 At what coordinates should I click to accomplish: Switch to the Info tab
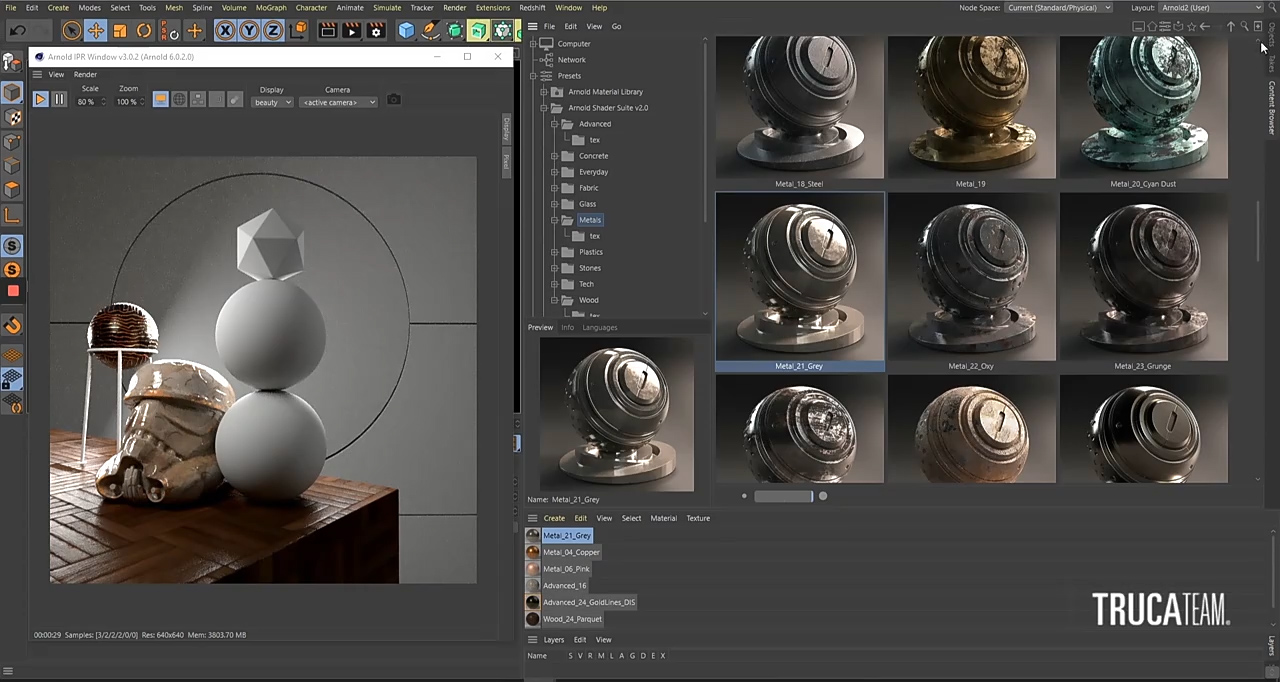click(567, 327)
